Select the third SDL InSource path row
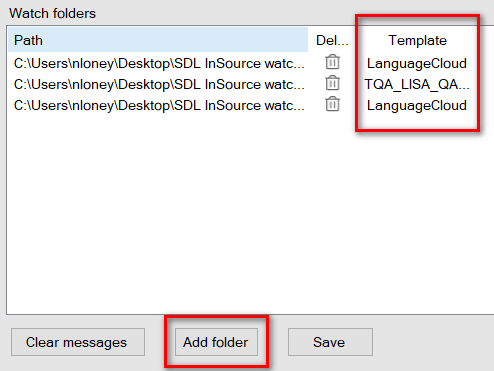This screenshot has height=371, width=494. (x=159, y=105)
